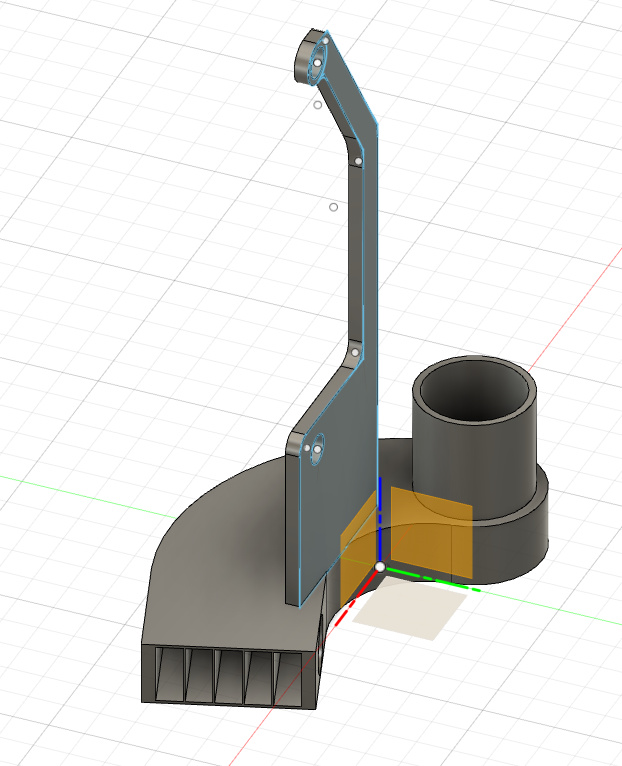Select the orange origin plane overlapping the cylinder base
Image resolution: width=622 pixels, height=766 pixels.
click(x=431, y=532)
